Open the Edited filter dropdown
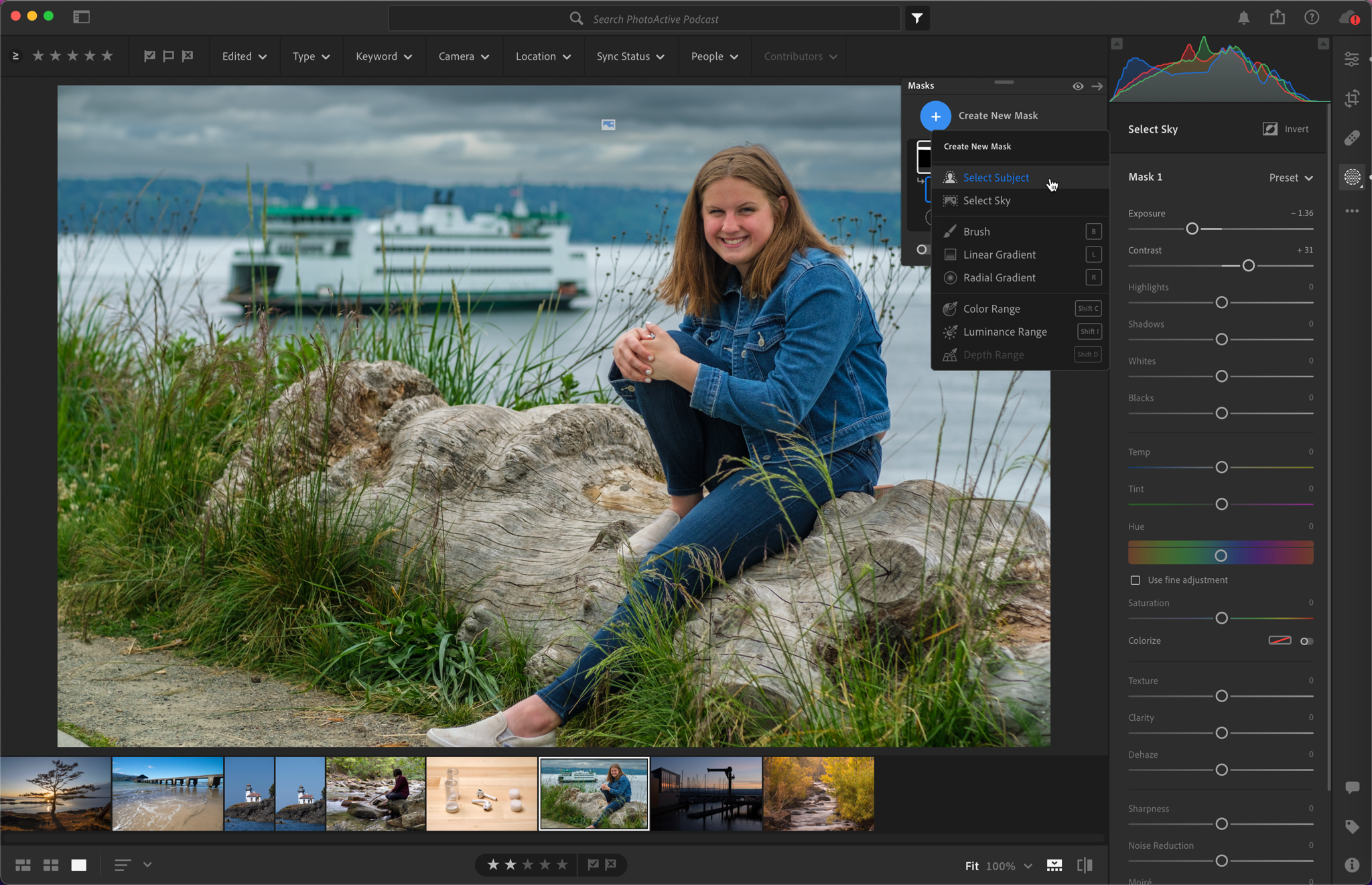Image resolution: width=1372 pixels, height=885 pixels. [245, 56]
